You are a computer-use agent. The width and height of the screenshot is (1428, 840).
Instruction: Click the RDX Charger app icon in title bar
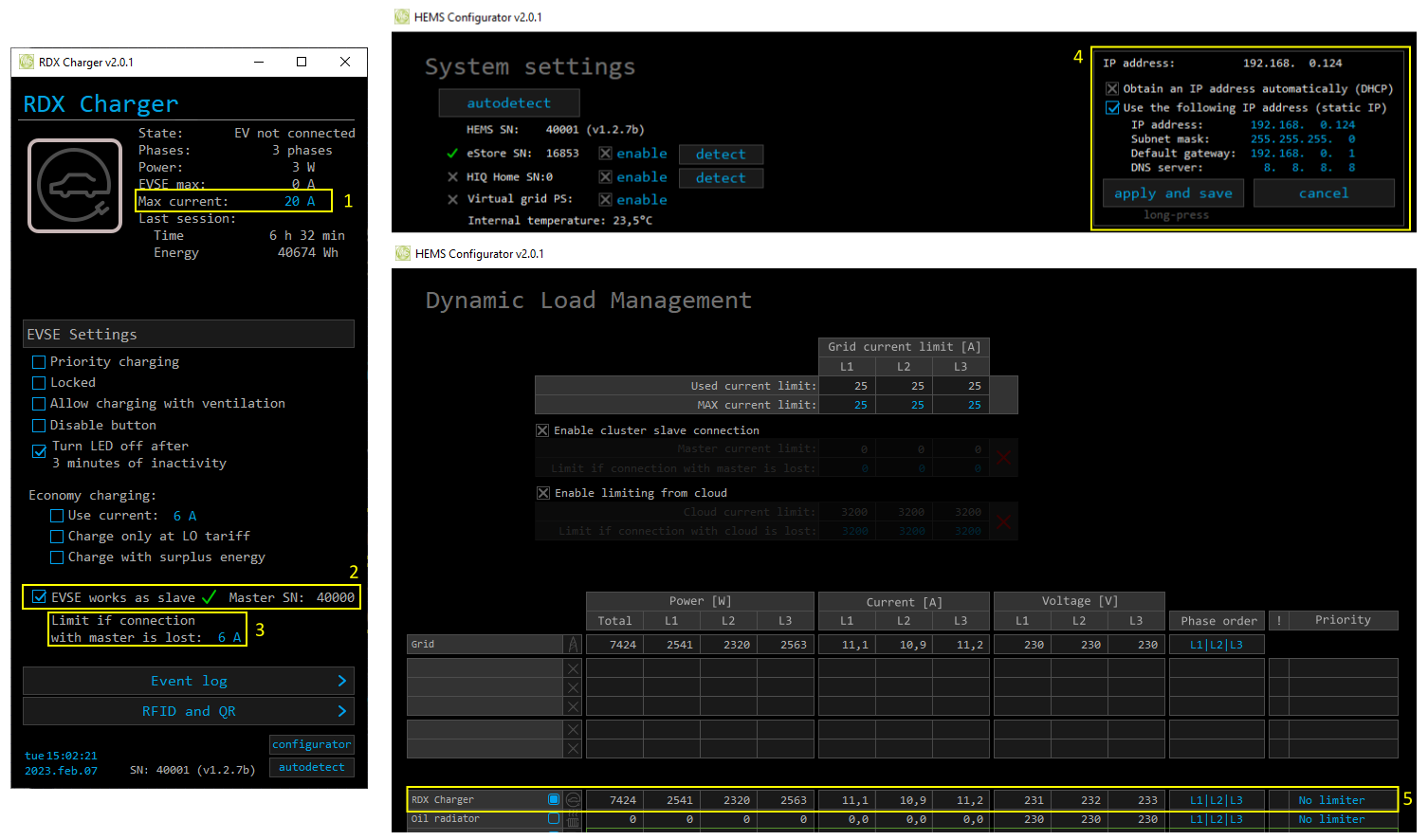[x=26, y=63]
